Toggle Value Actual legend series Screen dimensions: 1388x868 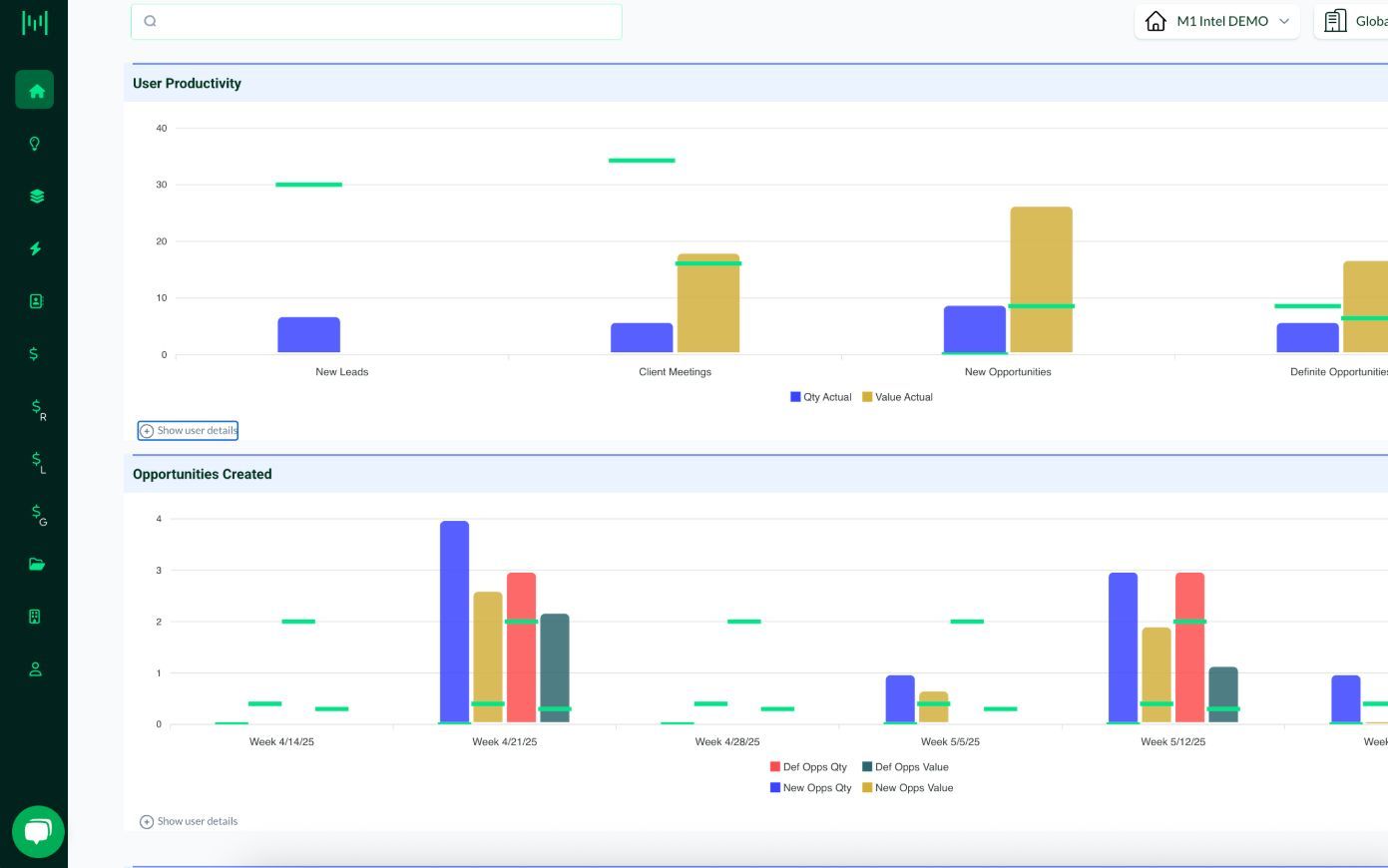pyautogui.click(x=897, y=397)
